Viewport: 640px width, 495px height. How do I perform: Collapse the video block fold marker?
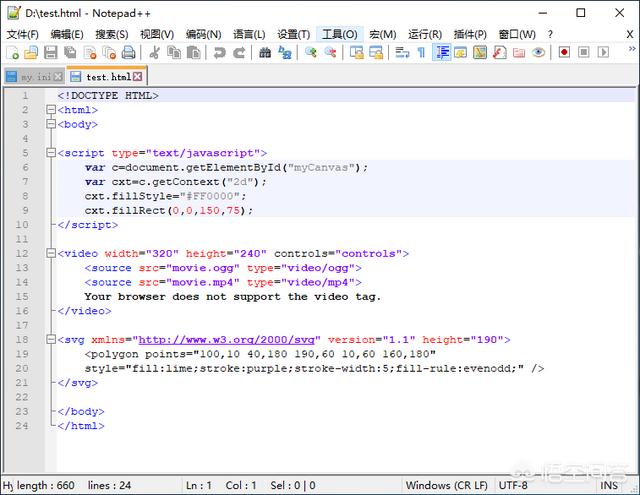tap(51, 253)
